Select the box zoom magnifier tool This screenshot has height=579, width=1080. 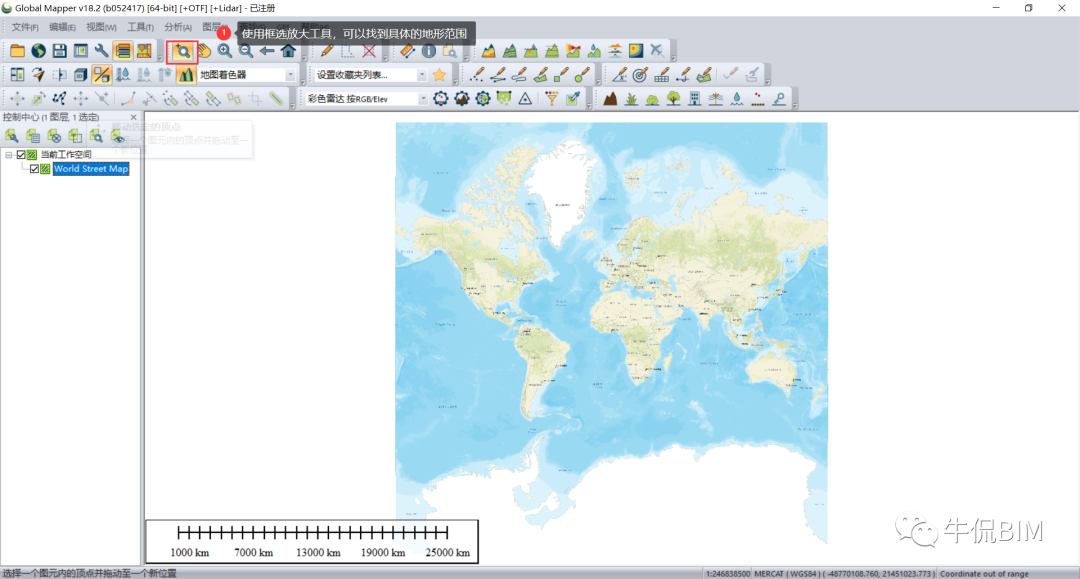coord(182,52)
